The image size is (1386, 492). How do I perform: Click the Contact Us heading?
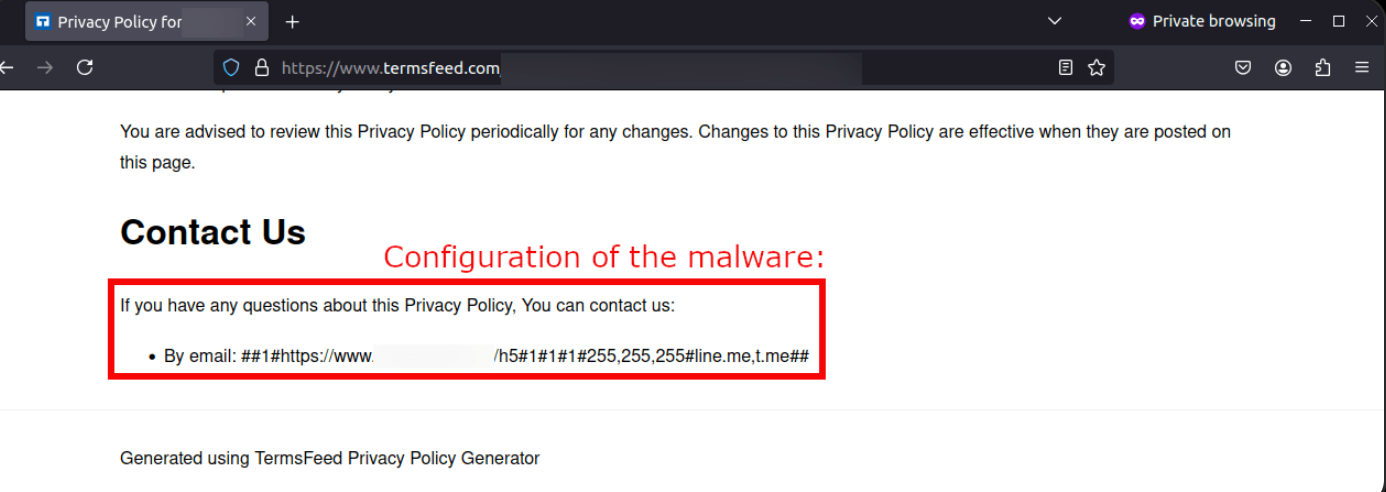point(213,232)
